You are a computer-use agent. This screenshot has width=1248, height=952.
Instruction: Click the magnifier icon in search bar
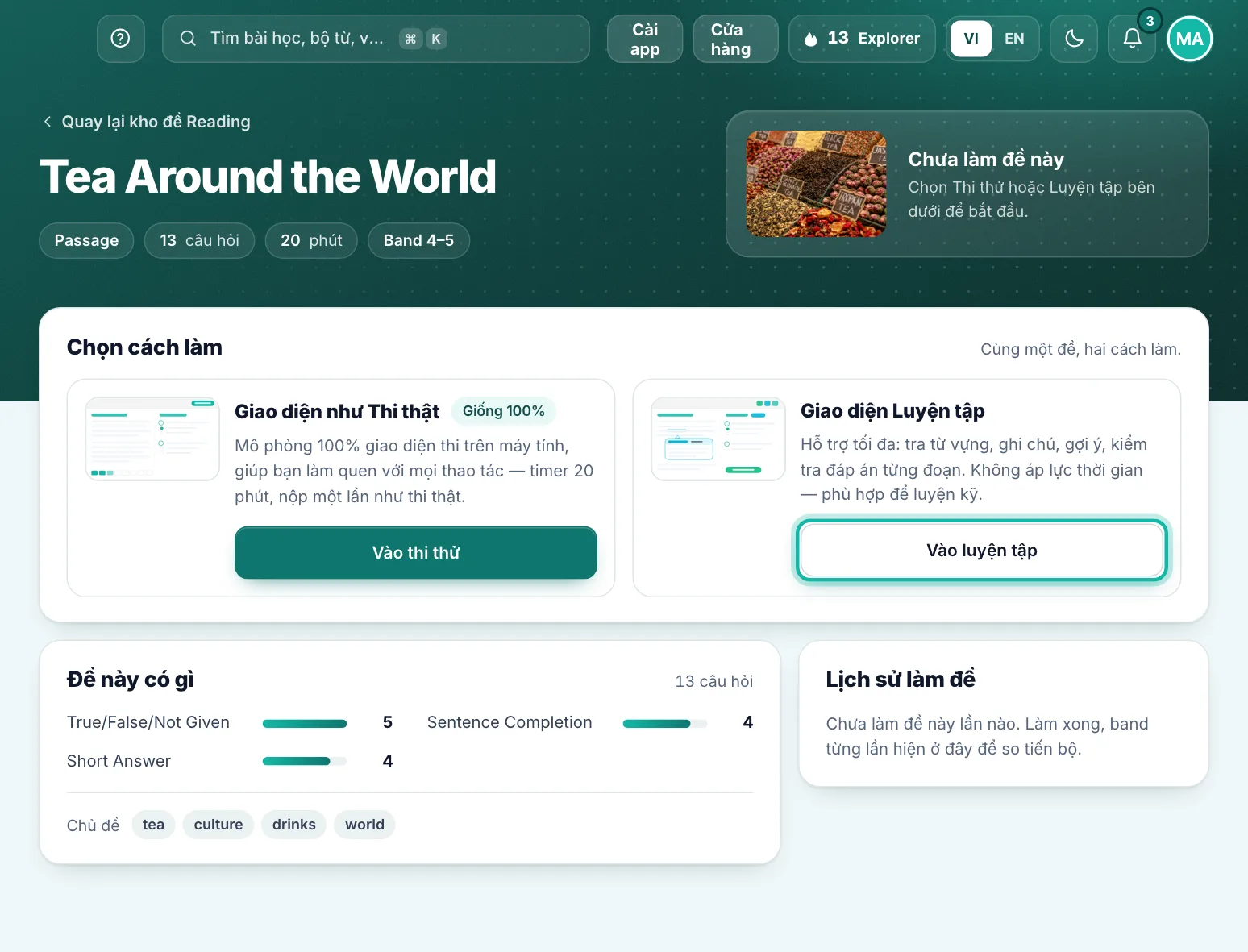click(188, 39)
